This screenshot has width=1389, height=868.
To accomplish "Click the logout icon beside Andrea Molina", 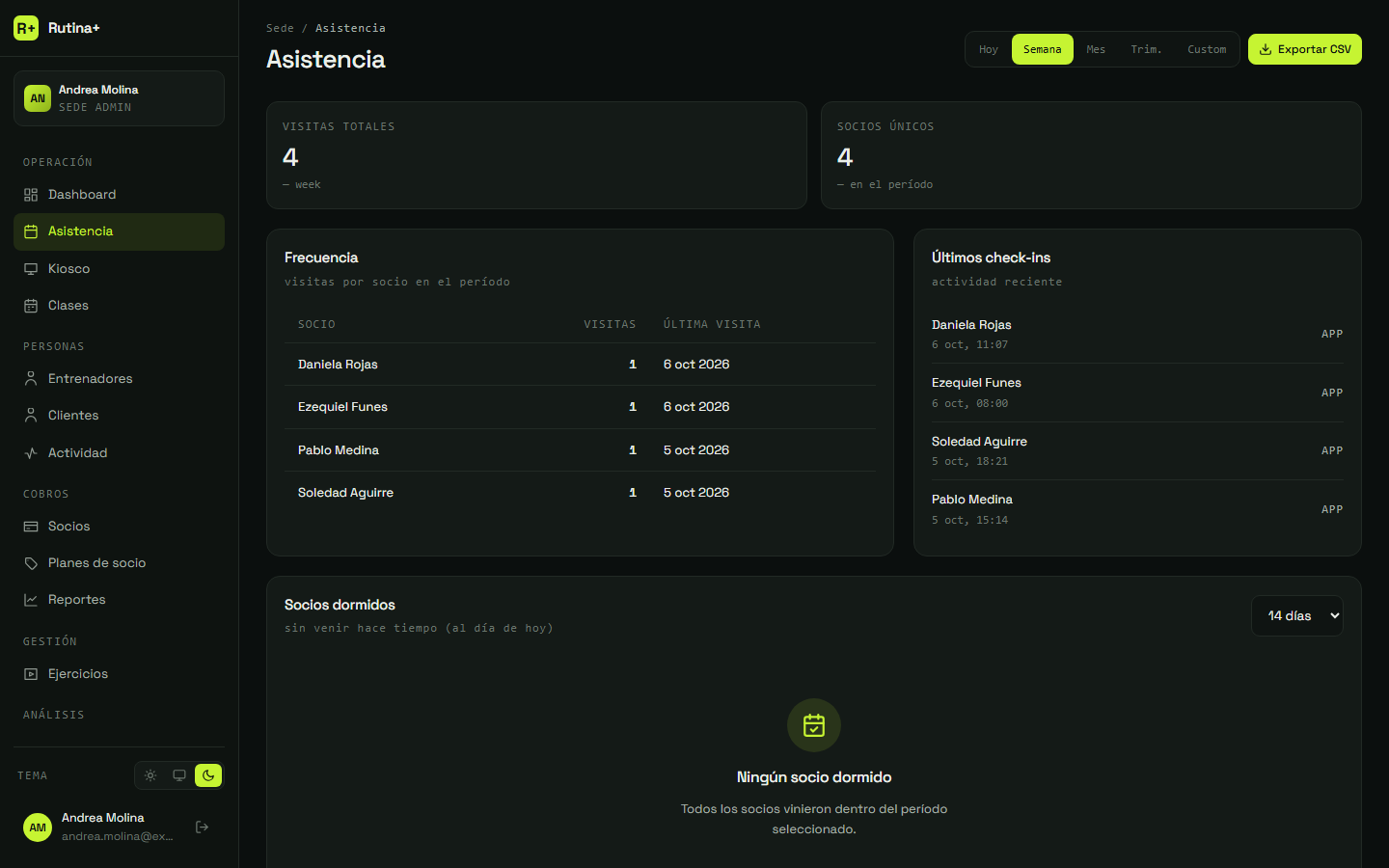I will click(202, 827).
